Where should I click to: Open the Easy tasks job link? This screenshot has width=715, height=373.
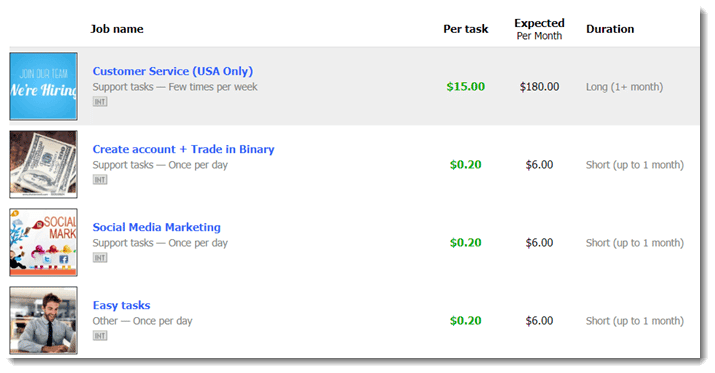point(121,305)
